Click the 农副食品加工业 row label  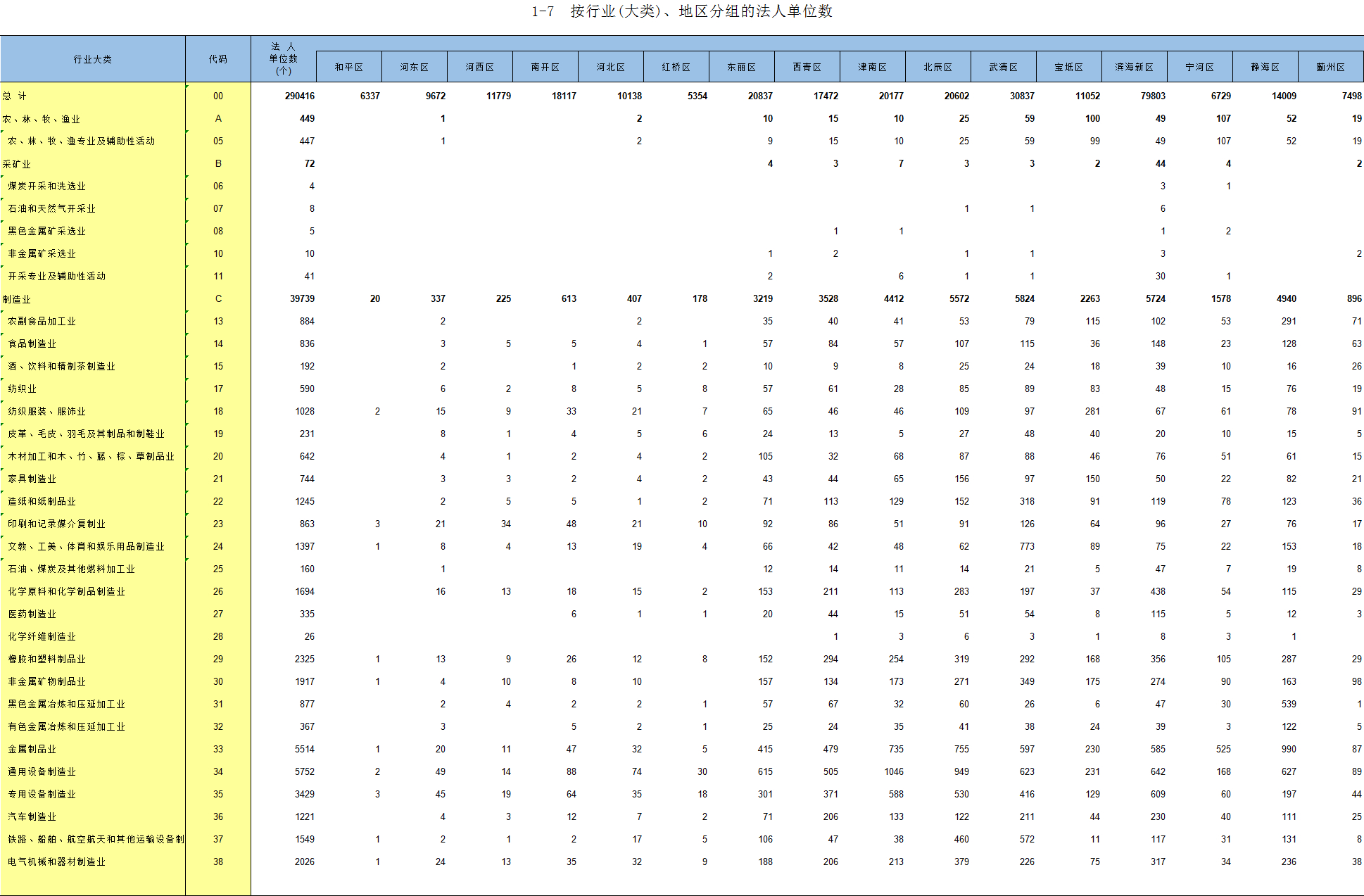pos(42,321)
